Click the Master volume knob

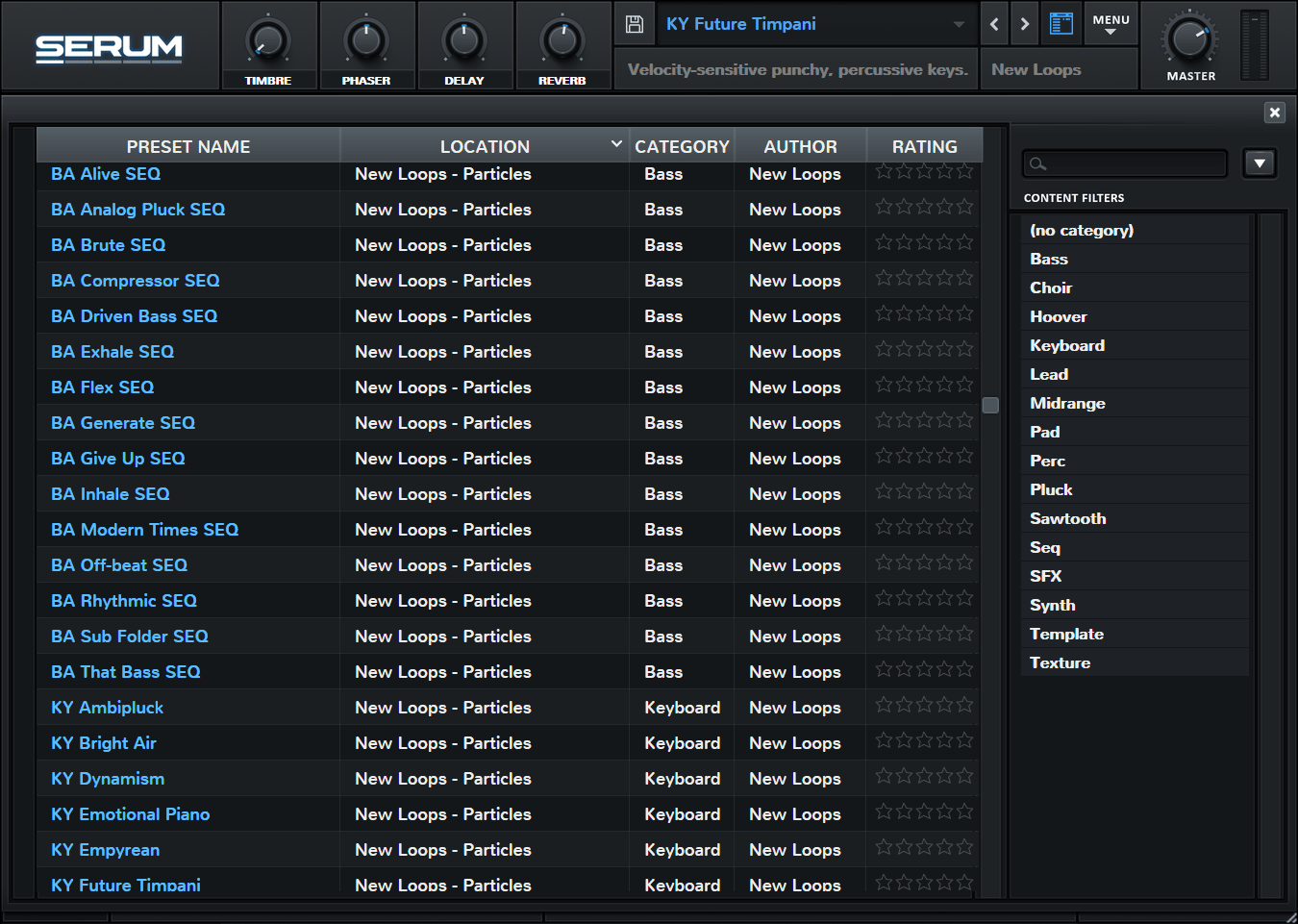click(x=1189, y=40)
